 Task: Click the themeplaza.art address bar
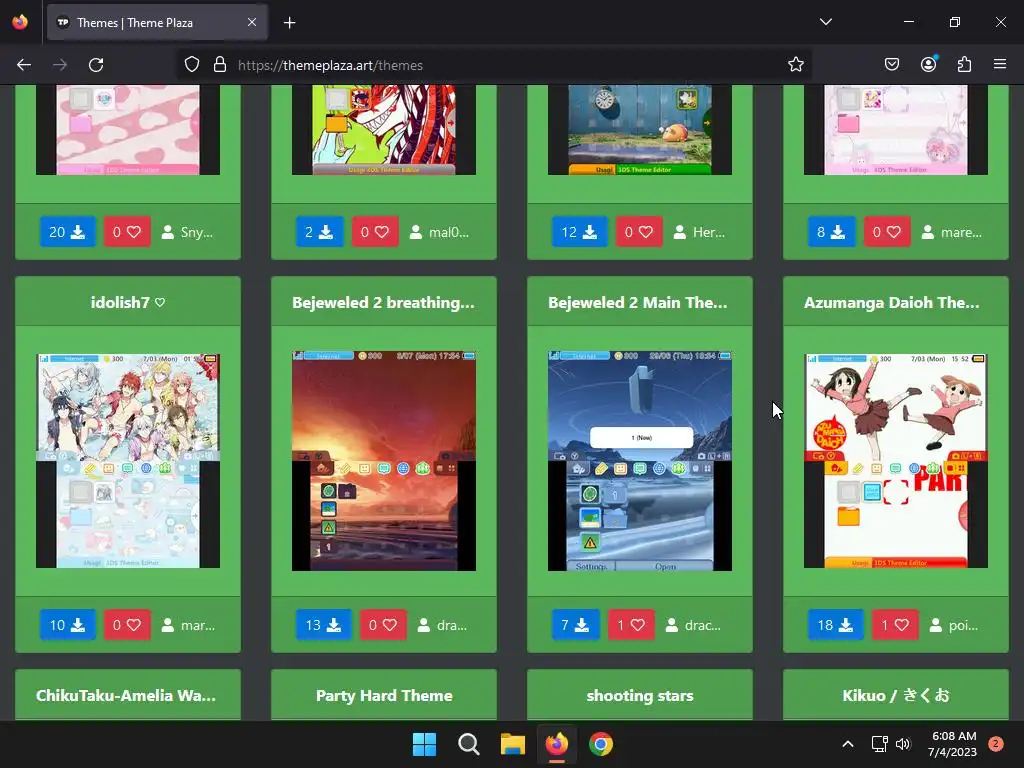tap(496, 65)
